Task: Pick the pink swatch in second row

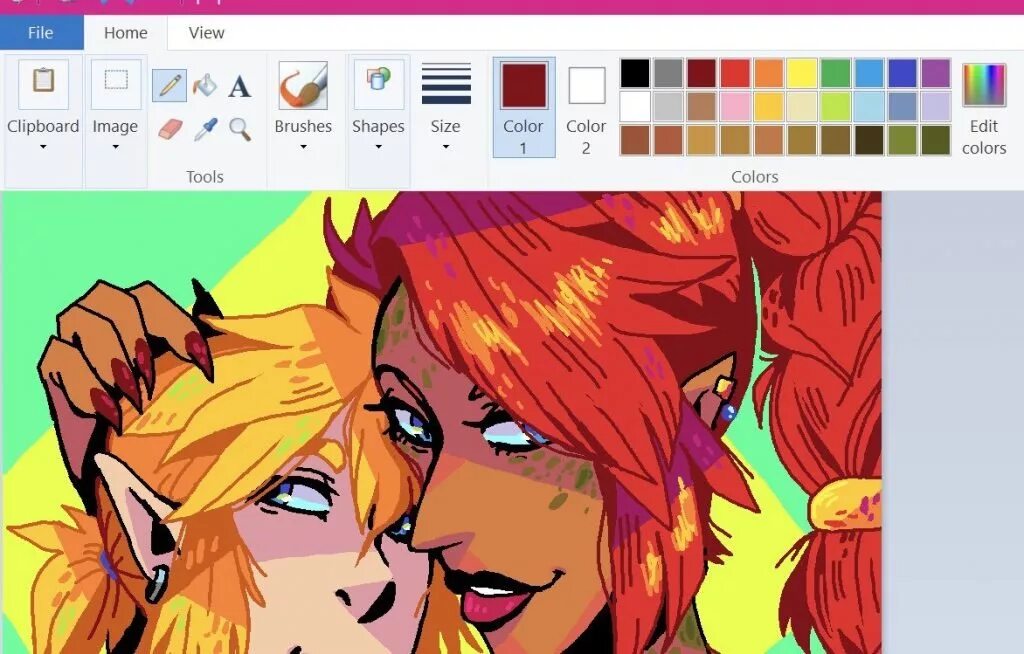Action: click(735, 106)
